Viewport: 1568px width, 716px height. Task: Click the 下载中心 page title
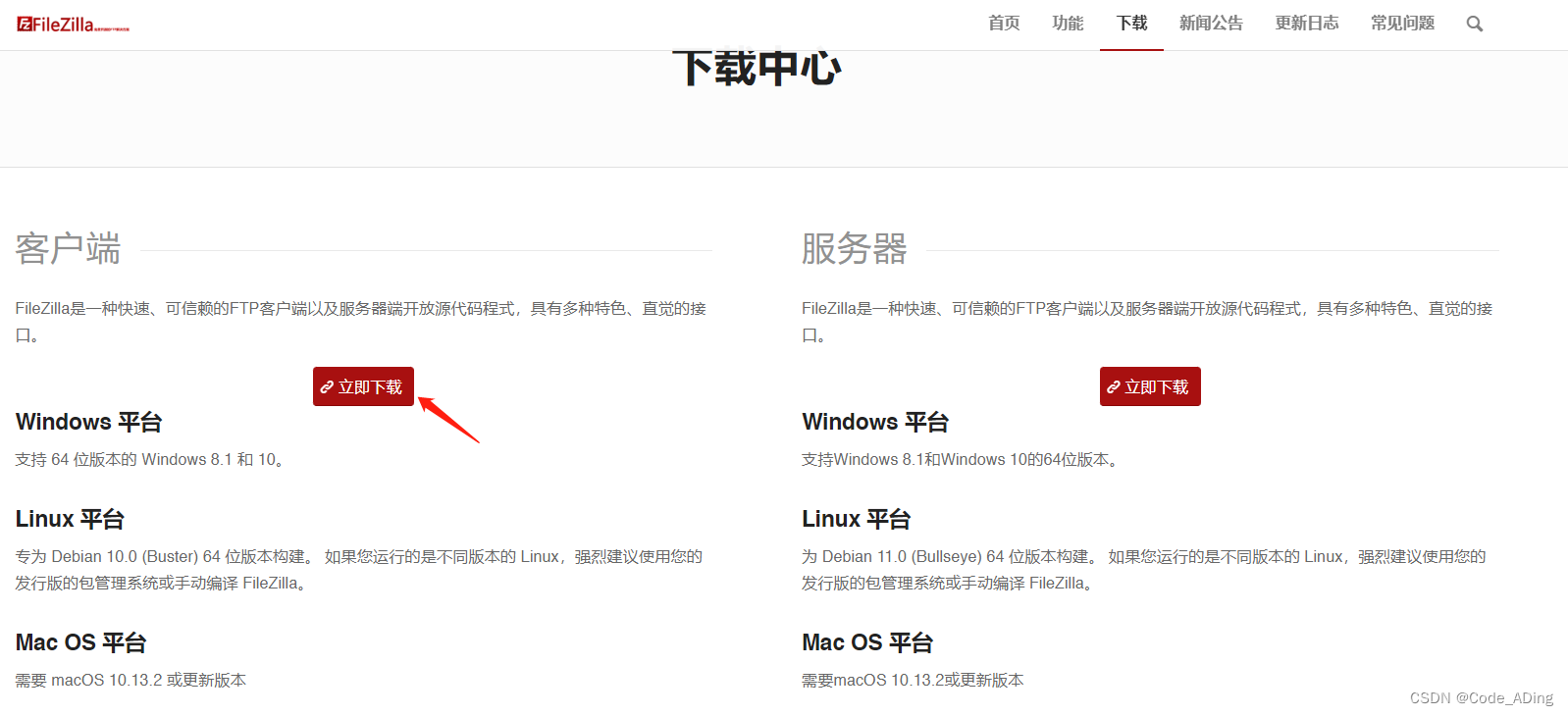(x=757, y=68)
